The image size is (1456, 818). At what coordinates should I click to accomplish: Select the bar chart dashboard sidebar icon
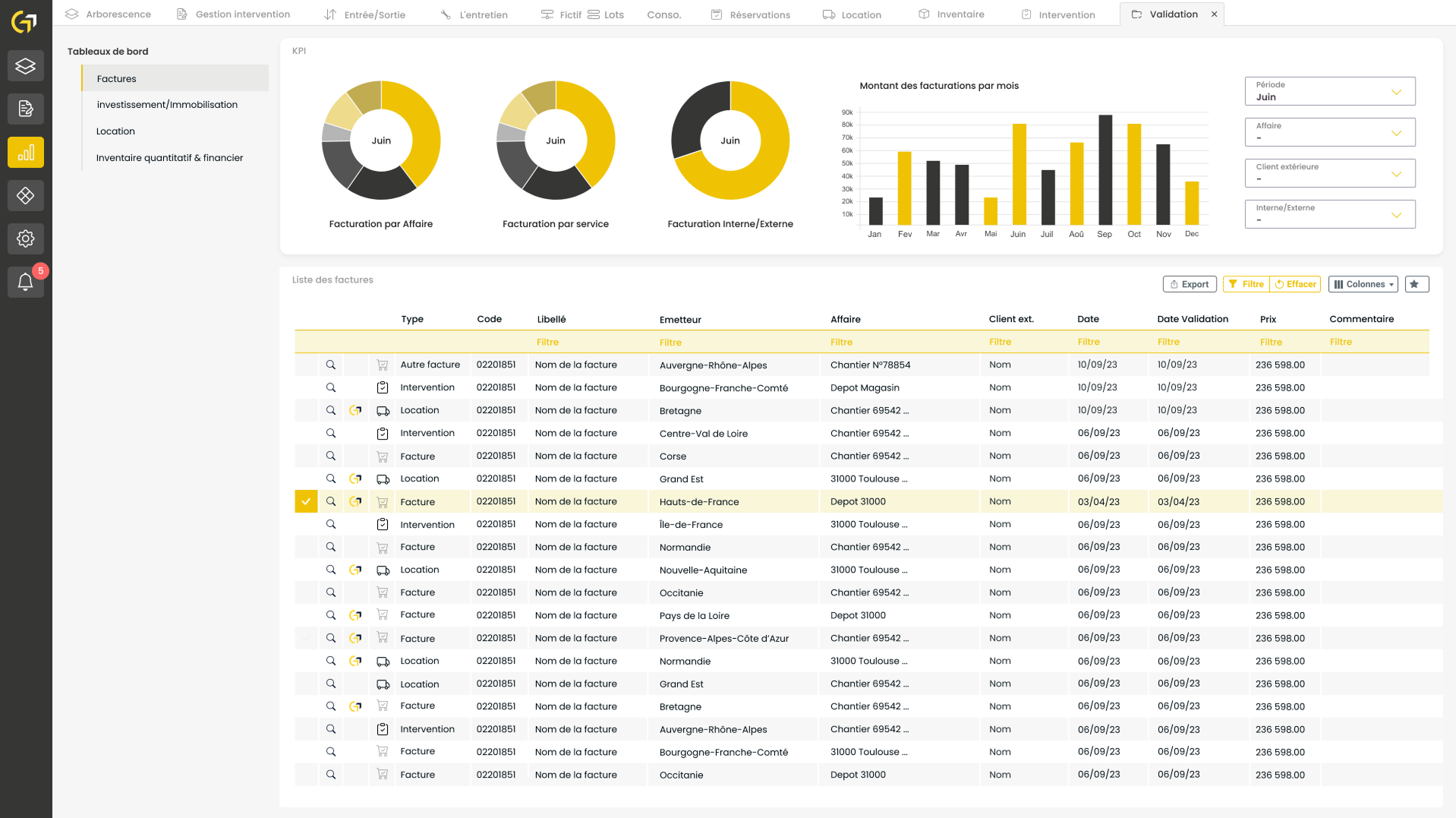click(25, 153)
